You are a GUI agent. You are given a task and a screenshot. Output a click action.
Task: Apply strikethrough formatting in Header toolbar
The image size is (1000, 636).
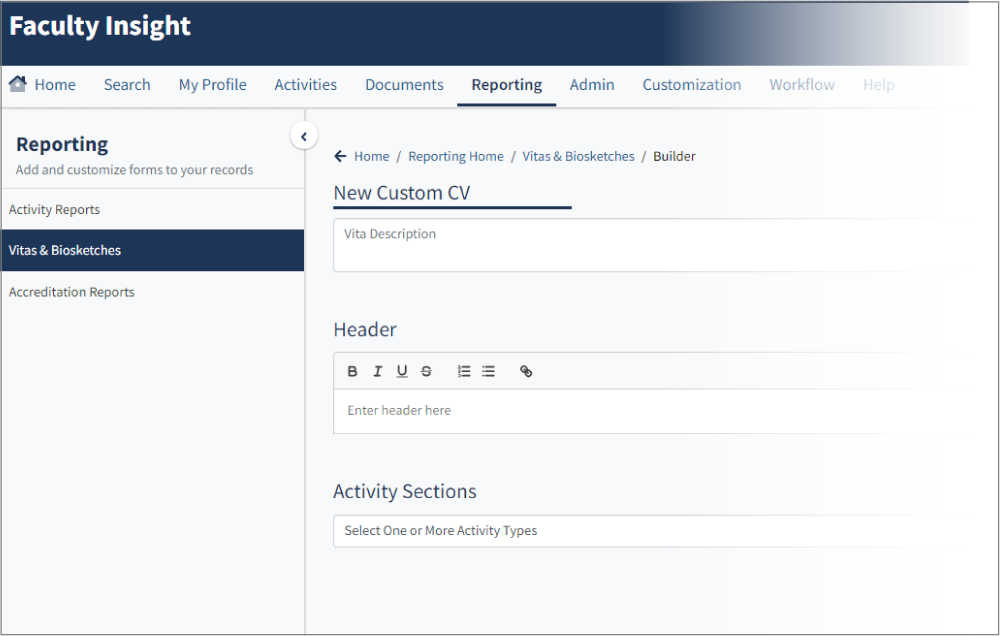(x=426, y=371)
